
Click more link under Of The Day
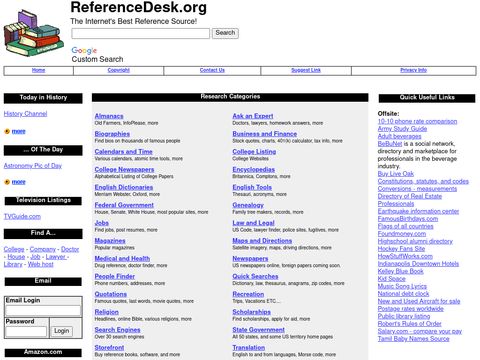pyautogui.click(x=18, y=182)
